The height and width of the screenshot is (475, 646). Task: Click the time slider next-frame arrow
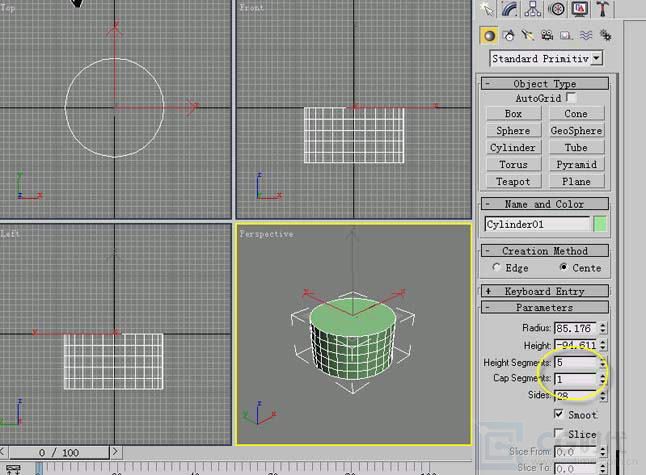tap(115, 452)
